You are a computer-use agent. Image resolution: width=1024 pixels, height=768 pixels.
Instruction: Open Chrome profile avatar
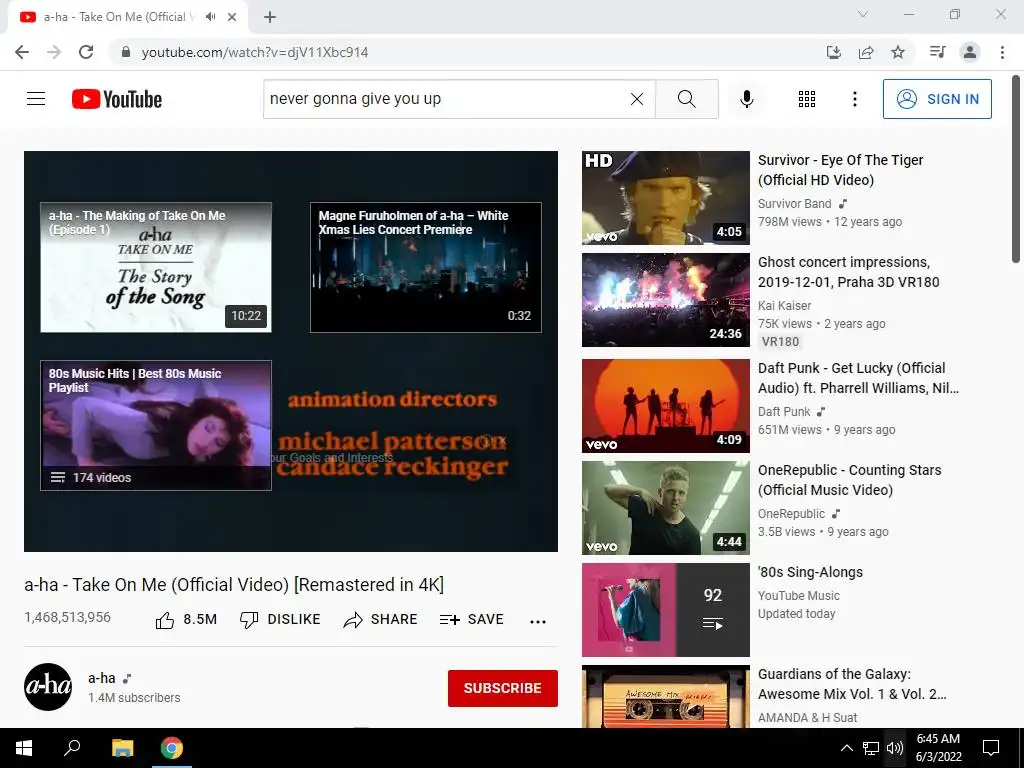click(970, 52)
